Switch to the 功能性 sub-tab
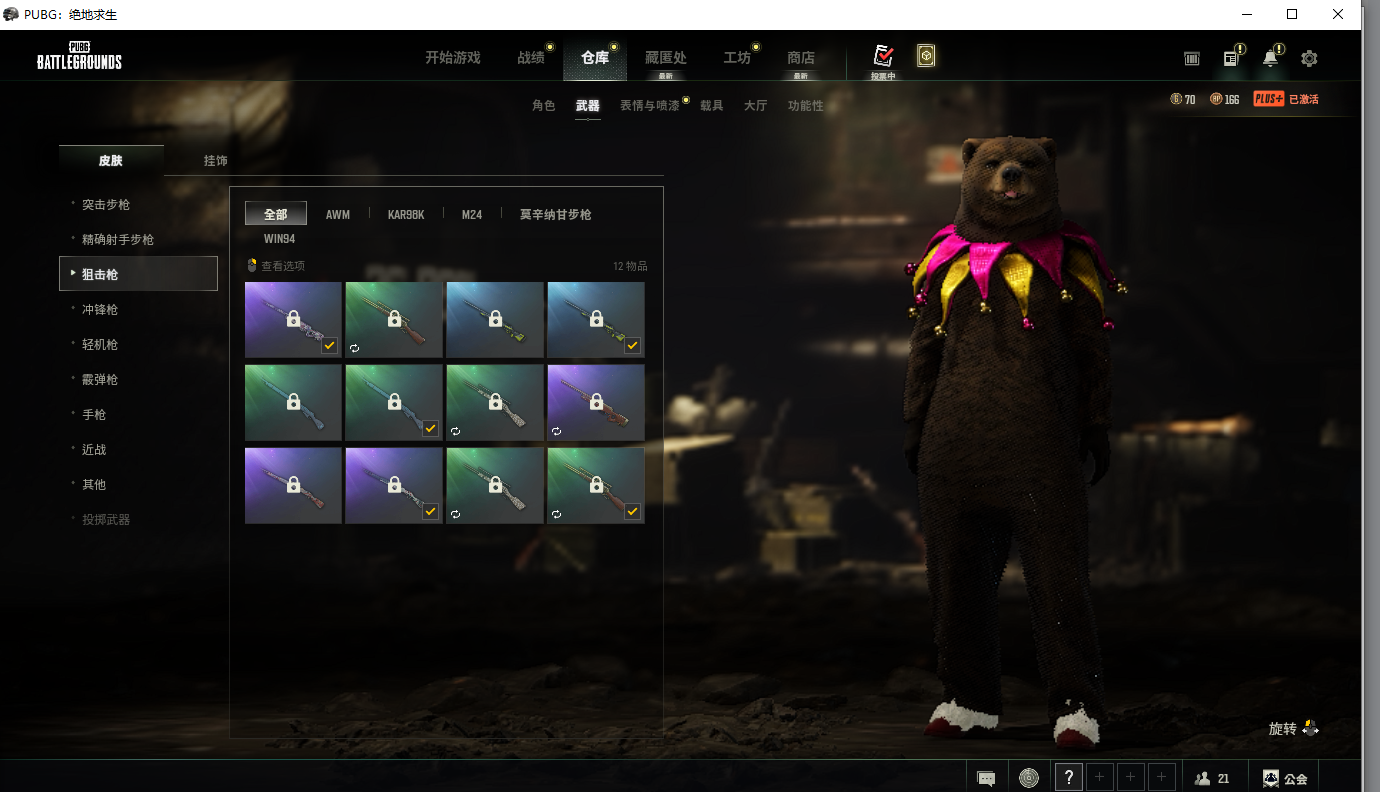This screenshot has width=1380, height=792. (x=805, y=105)
